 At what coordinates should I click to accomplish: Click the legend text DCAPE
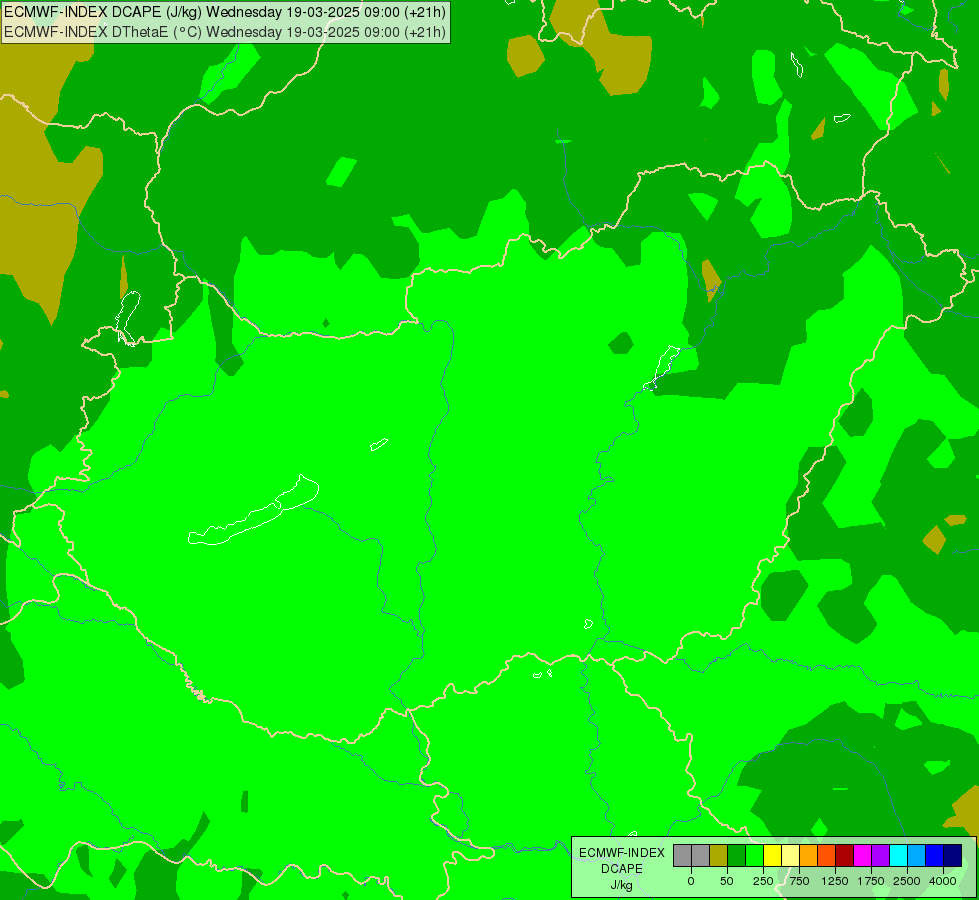622,869
